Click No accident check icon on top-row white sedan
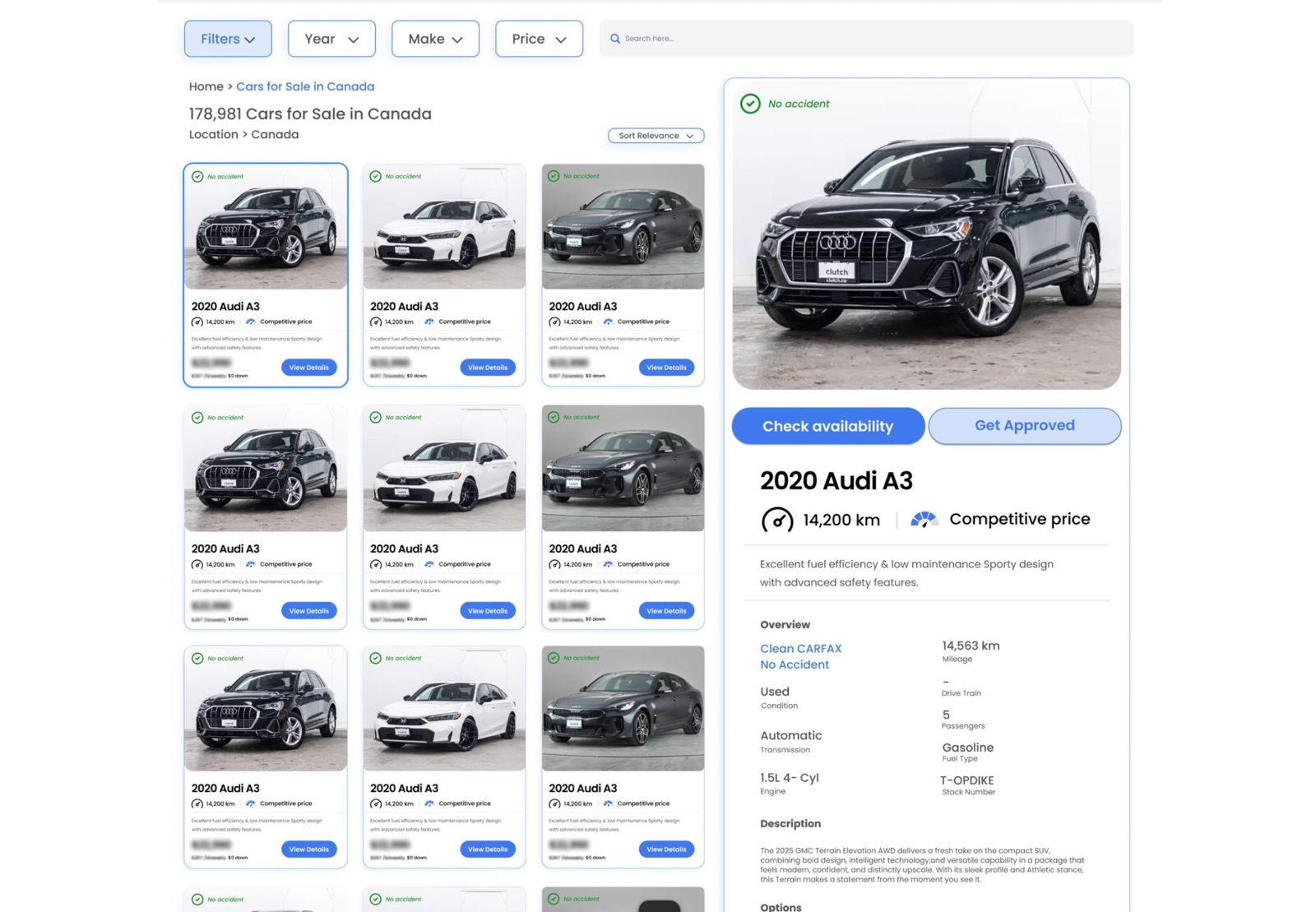This screenshot has height=912, width=1316. (x=376, y=176)
